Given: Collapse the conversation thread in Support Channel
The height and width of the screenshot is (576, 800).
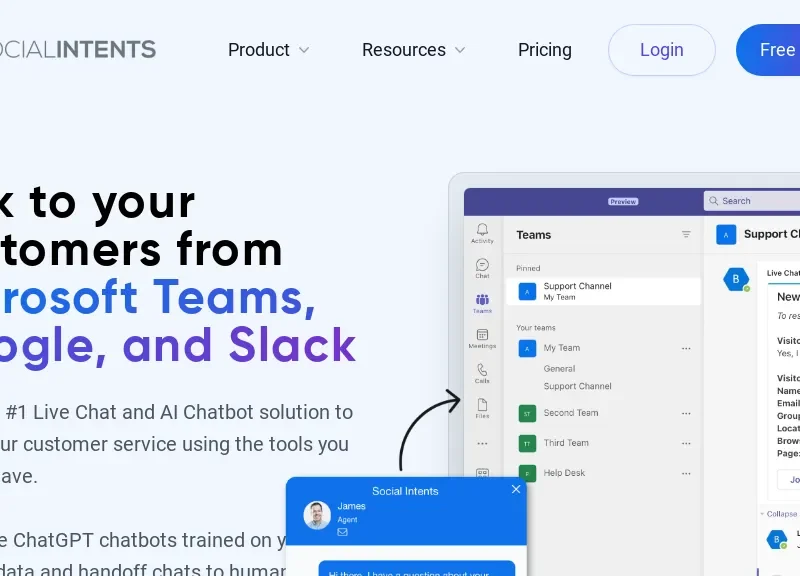Looking at the screenshot, I should coord(780,514).
